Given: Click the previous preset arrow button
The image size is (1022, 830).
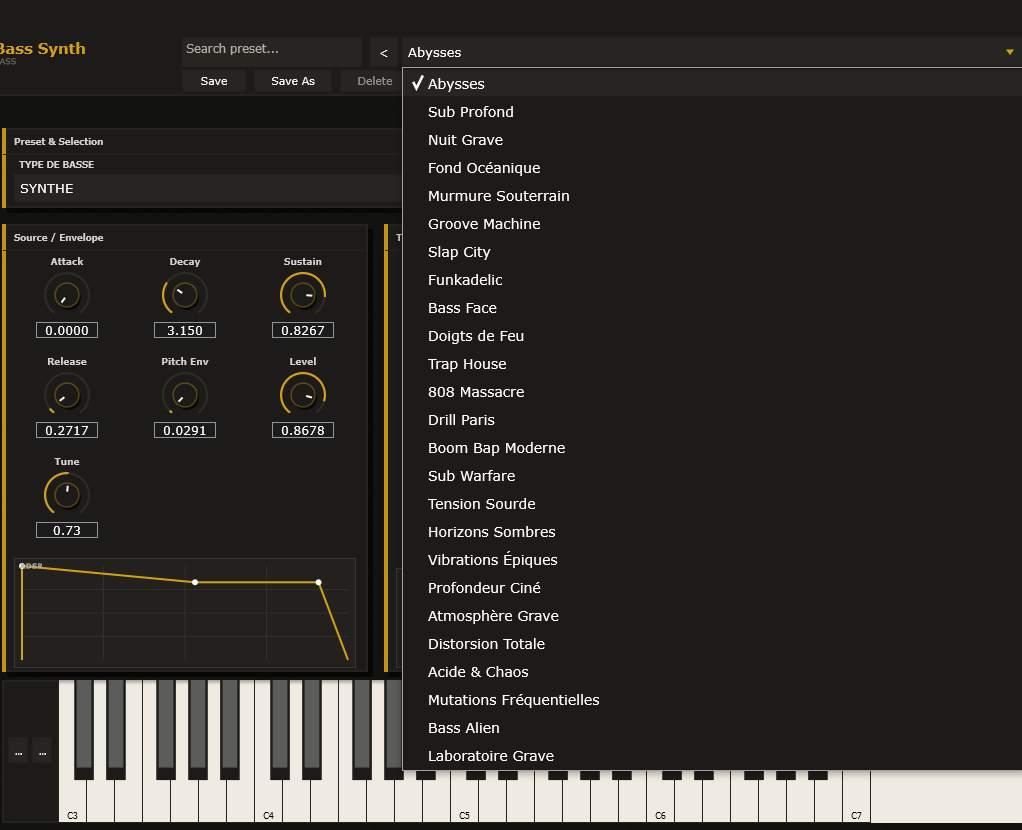Looking at the screenshot, I should tap(384, 53).
